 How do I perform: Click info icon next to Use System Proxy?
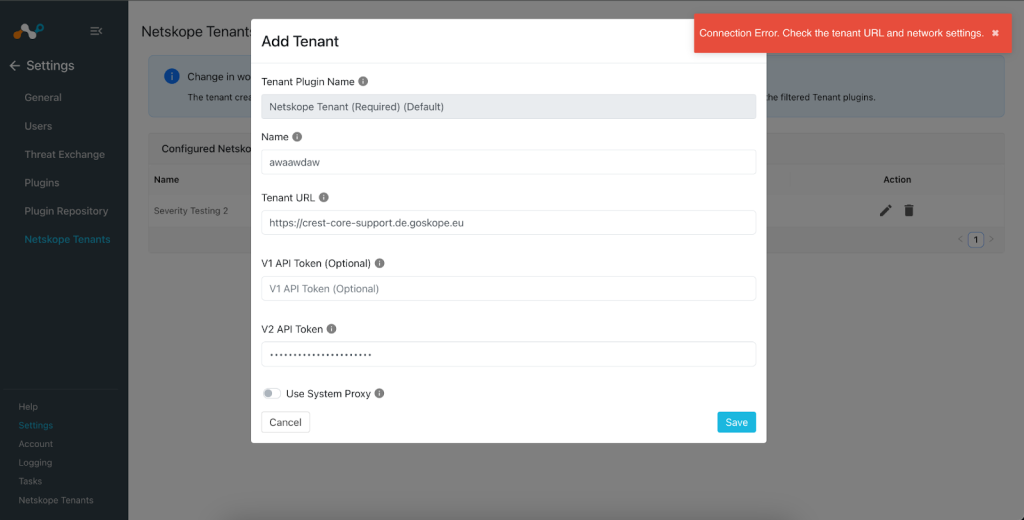coord(379,394)
